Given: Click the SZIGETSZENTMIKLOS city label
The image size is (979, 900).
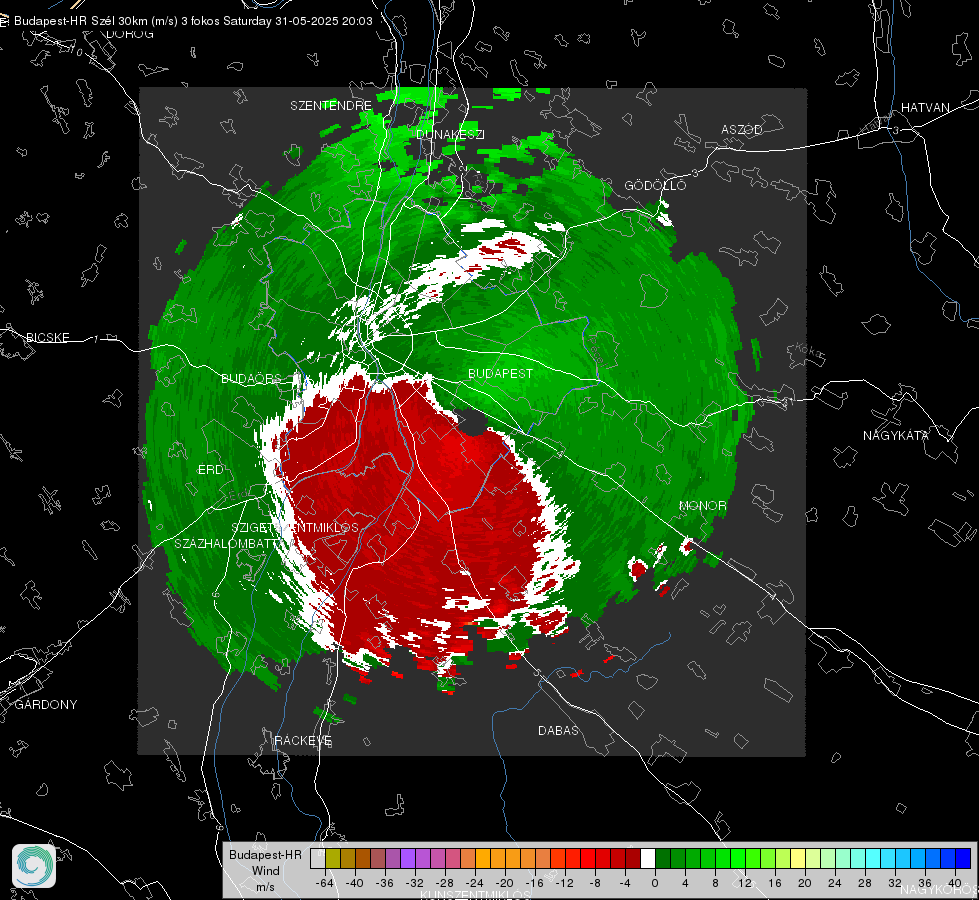Looking at the screenshot, I should coord(295,527).
